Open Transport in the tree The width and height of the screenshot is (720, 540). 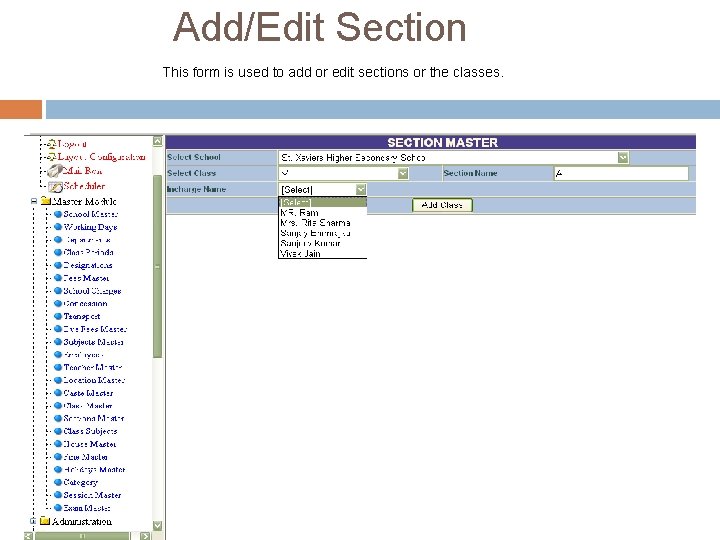(82, 316)
